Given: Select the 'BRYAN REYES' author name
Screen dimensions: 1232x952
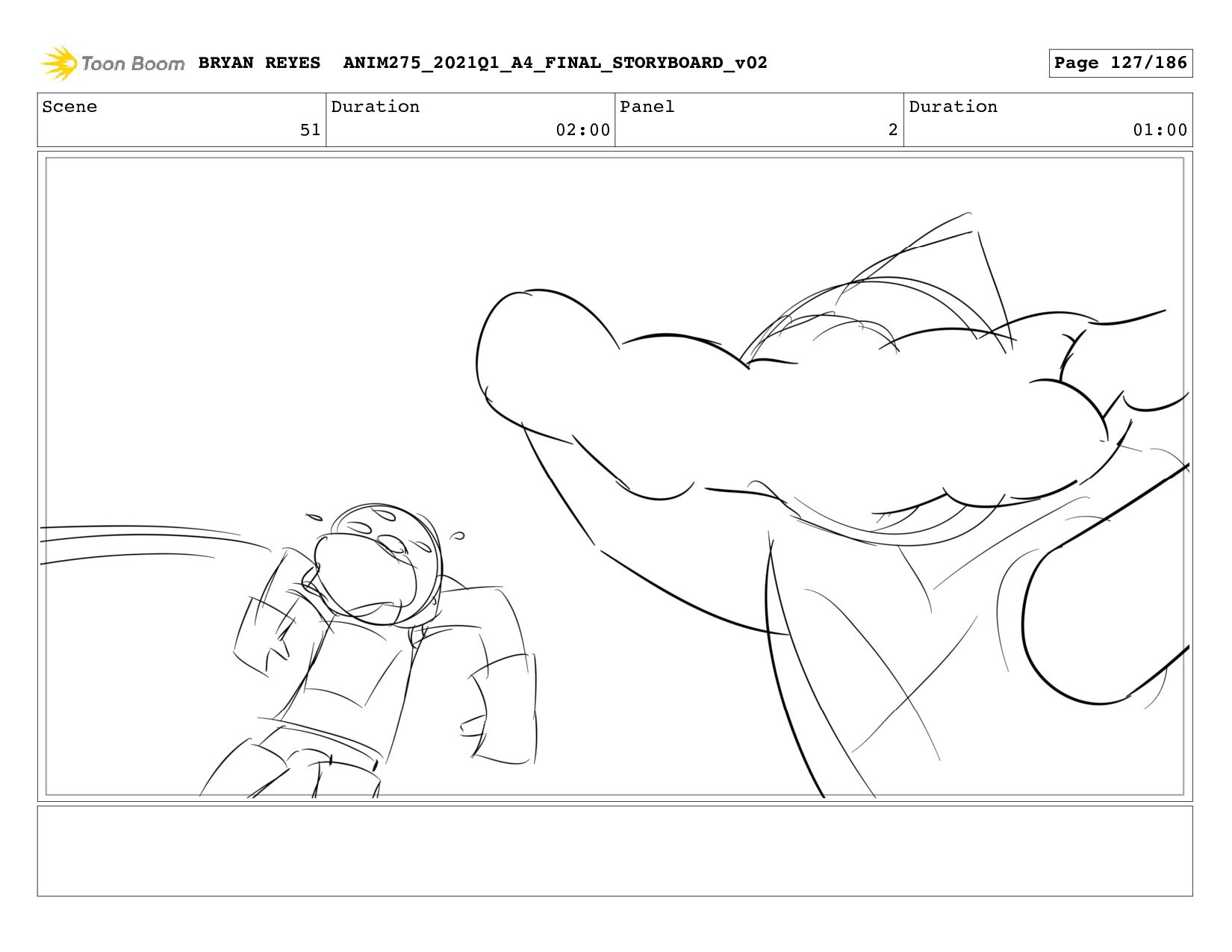Looking at the screenshot, I should 259,63.
